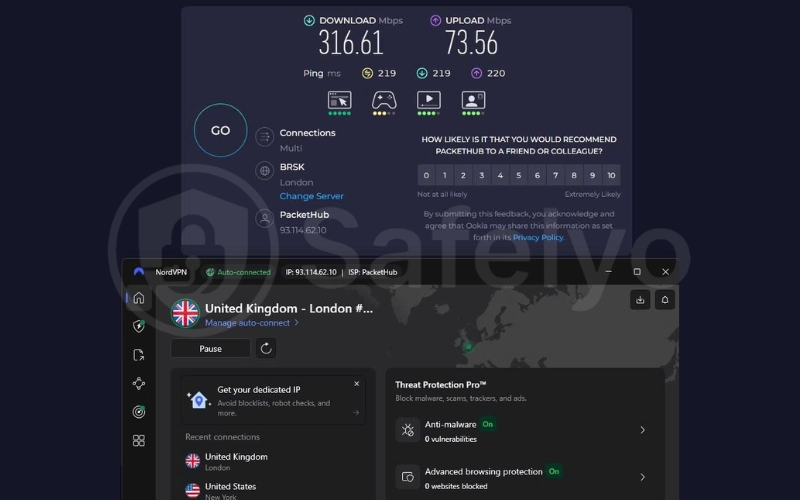This screenshot has width=800, height=500.
Task: Rate recommendation score 0
Action: click(x=426, y=175)
